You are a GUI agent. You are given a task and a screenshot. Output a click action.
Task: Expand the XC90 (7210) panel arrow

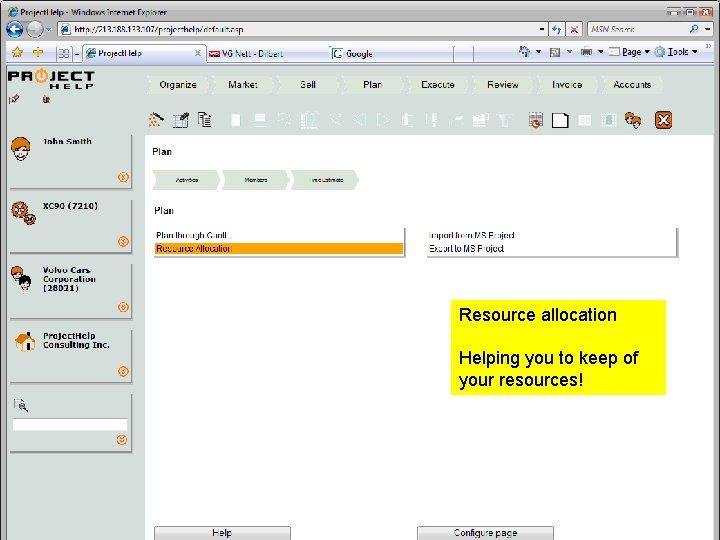tap(123, 242)
